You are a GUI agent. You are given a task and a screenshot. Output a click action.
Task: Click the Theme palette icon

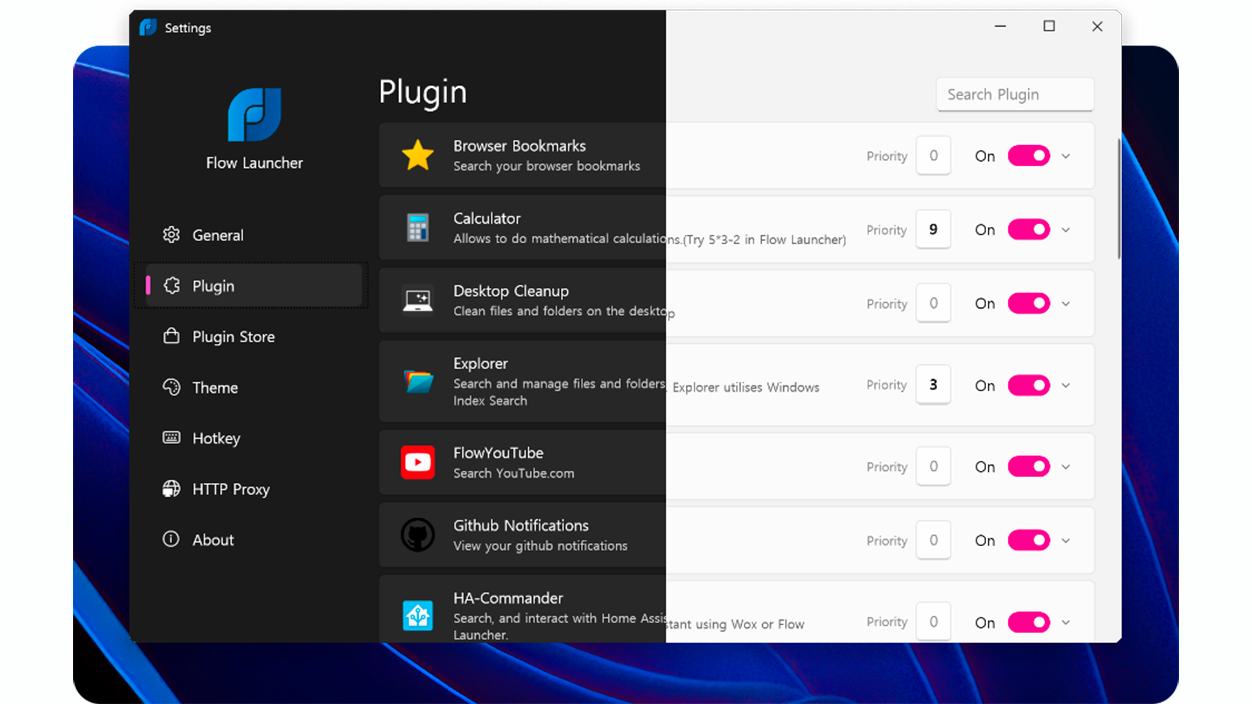[171, 388]
